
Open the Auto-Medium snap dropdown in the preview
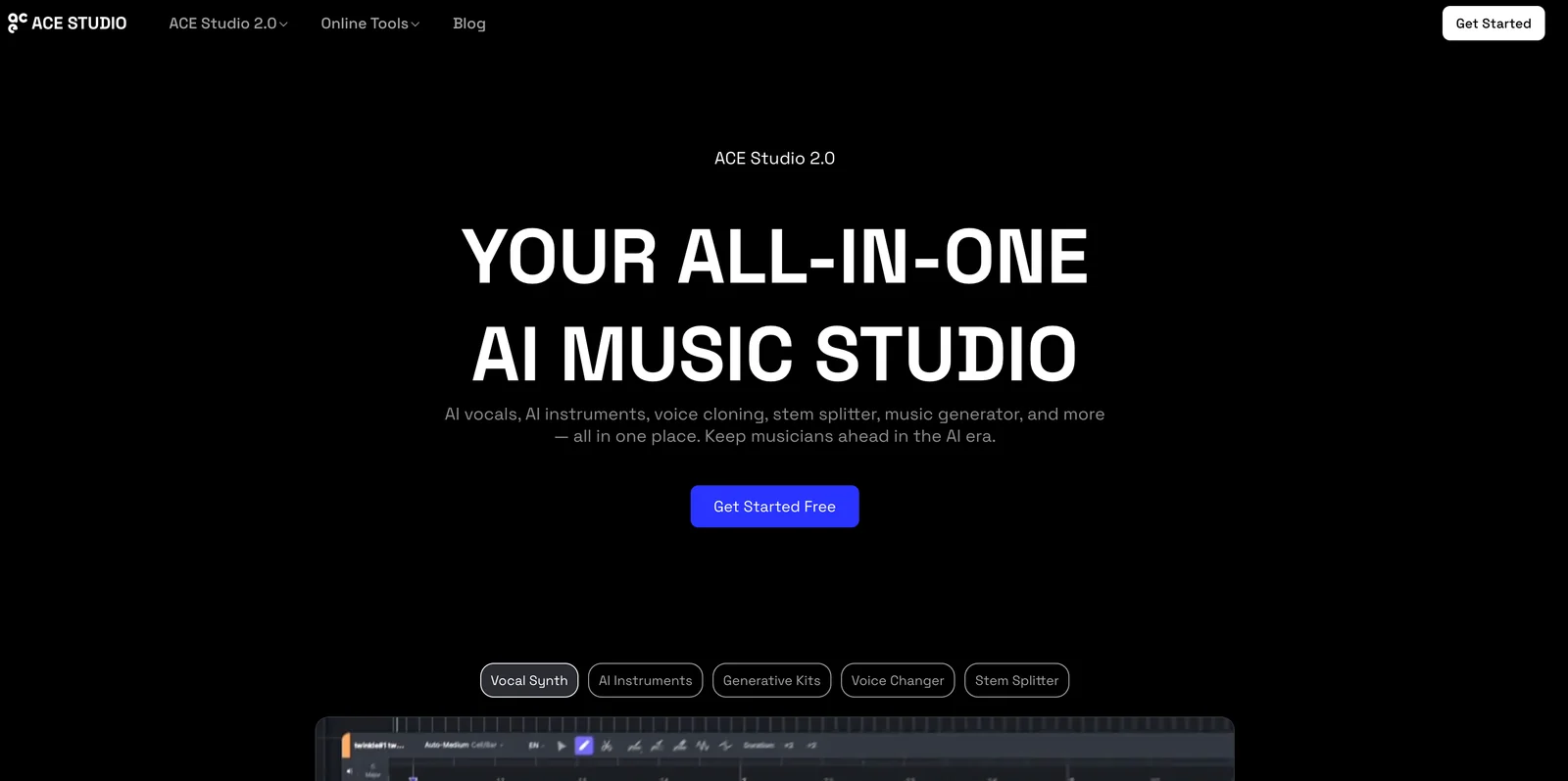point(464,745)
